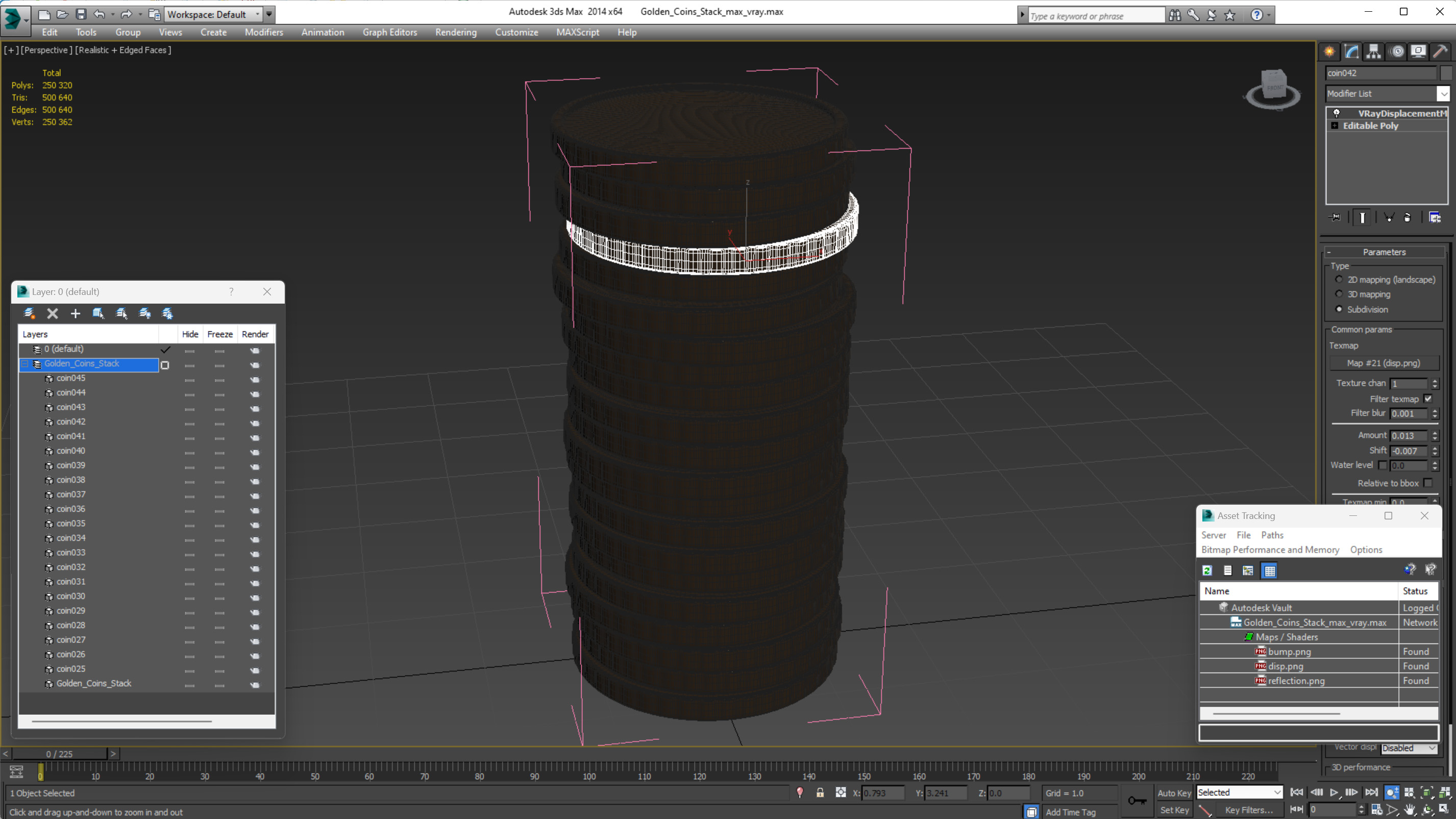Open the Display panel tab
This screenshot has width=1456, height=819.
(1418, 52)
